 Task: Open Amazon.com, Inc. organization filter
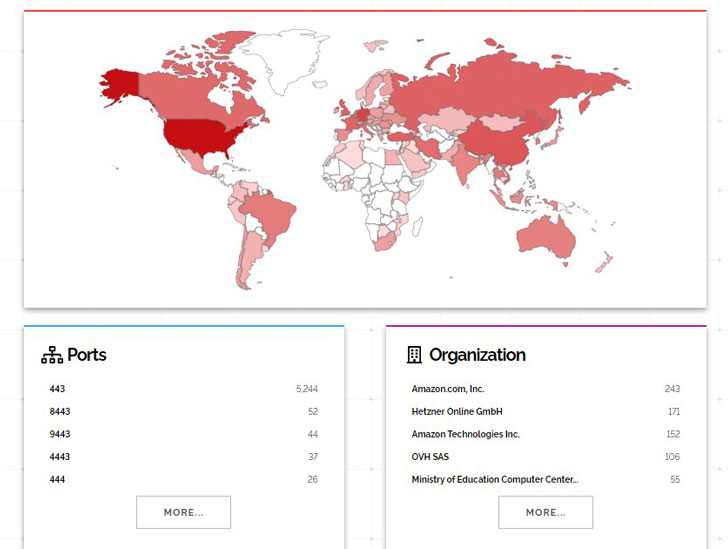coord(447,389)
